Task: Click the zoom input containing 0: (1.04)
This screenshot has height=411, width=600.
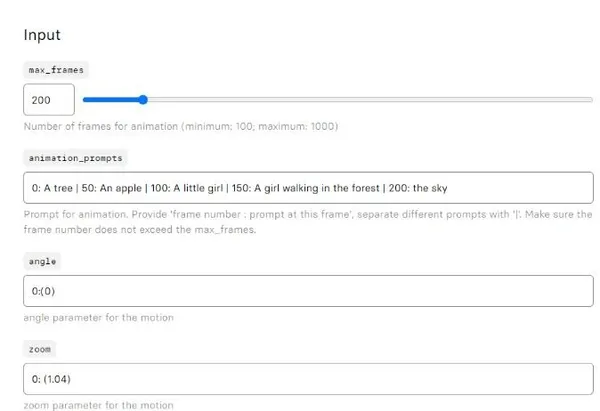Action: click(308, 379)
